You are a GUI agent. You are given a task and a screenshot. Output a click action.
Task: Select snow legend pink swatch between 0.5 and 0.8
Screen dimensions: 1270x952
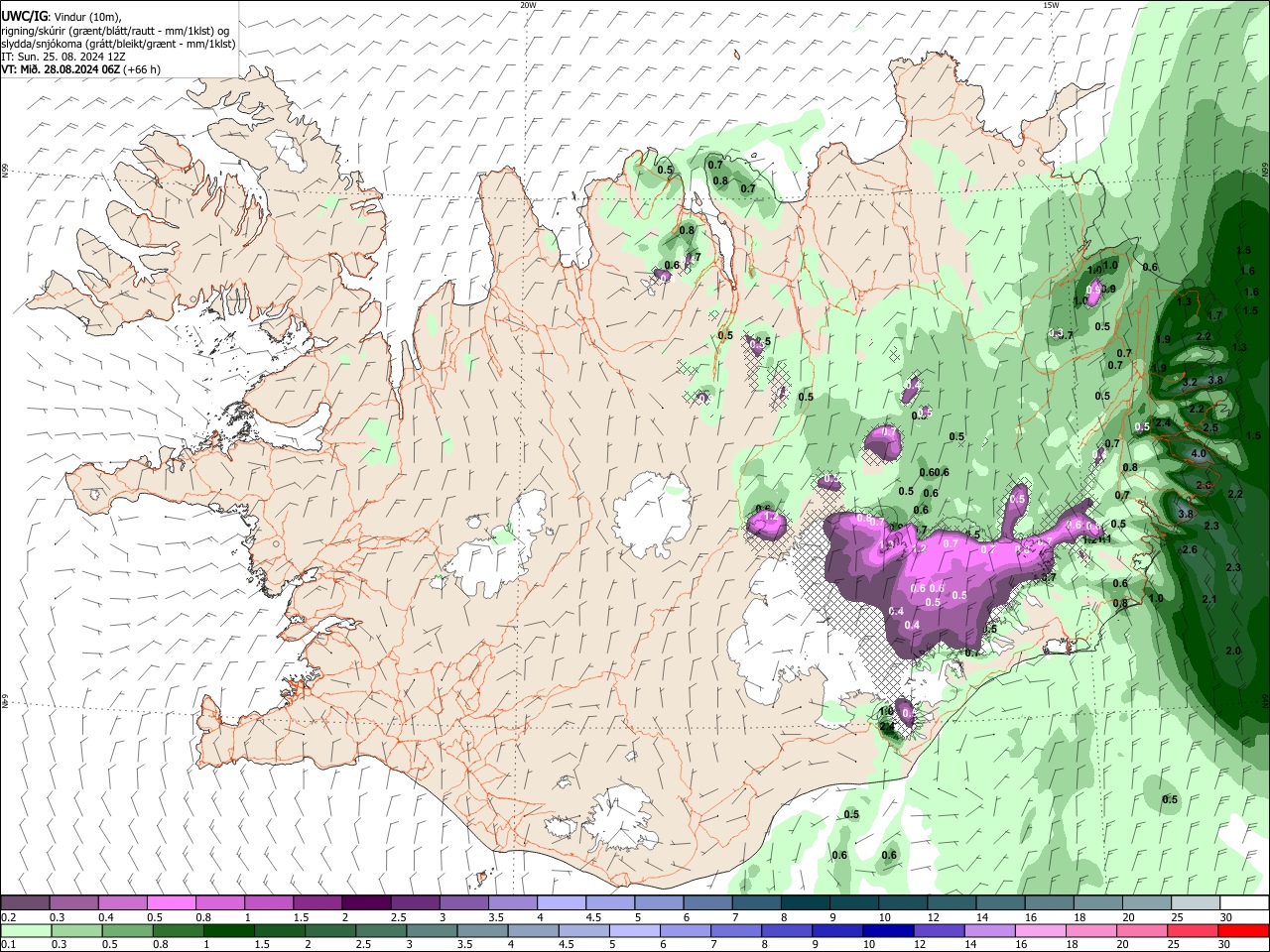click(171, 902)
